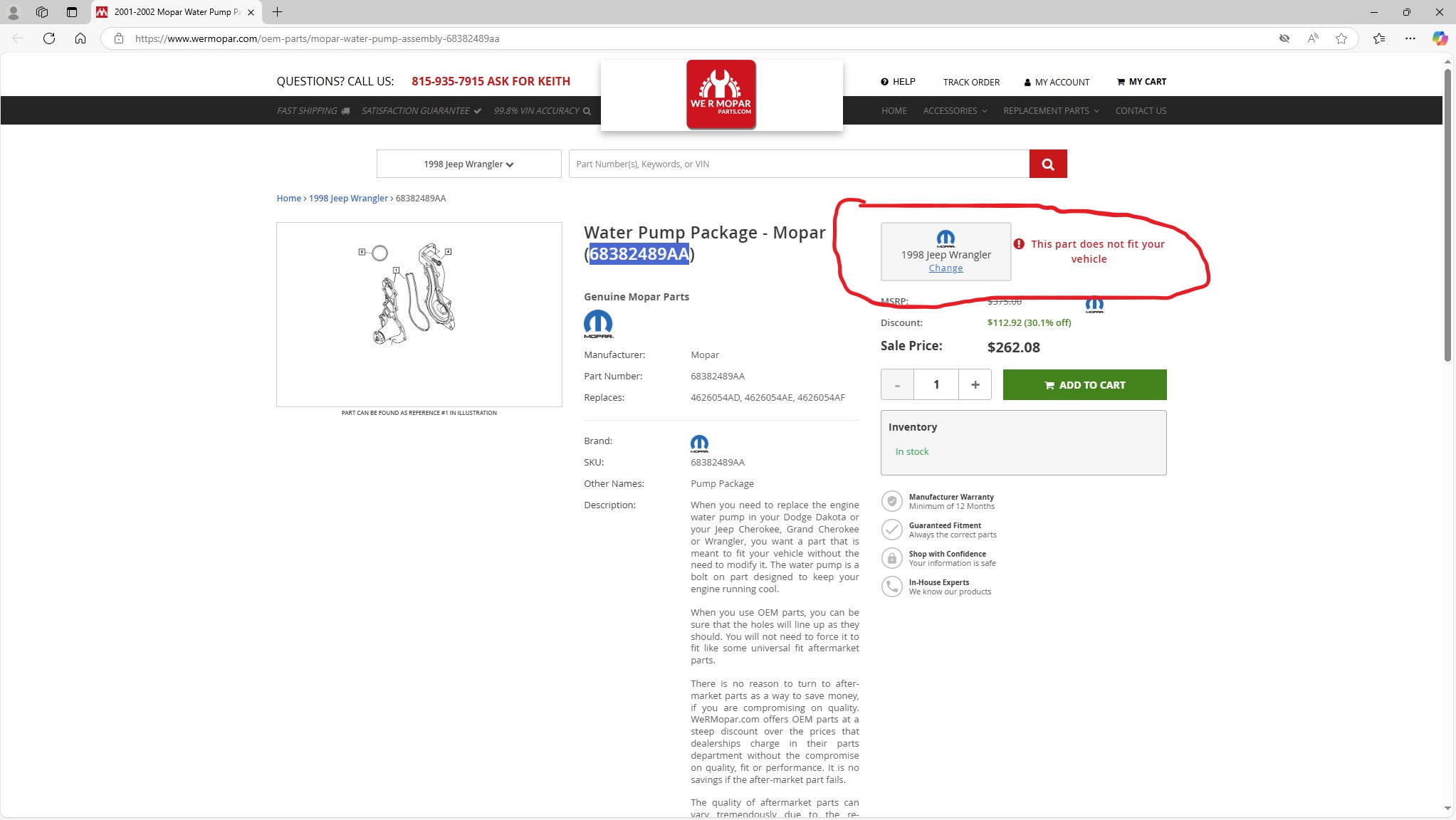Screen dimensions: 1456x820
Task: Decrease quantity with minus button
Action: coord(897,385)
